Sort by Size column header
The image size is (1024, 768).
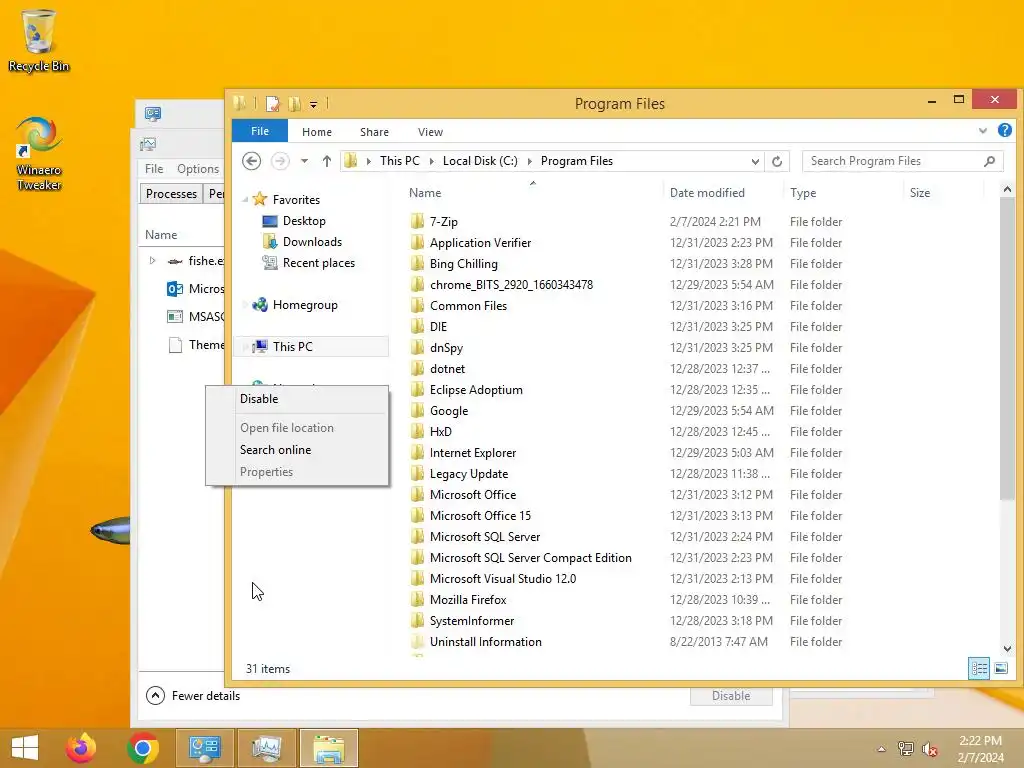920,193
